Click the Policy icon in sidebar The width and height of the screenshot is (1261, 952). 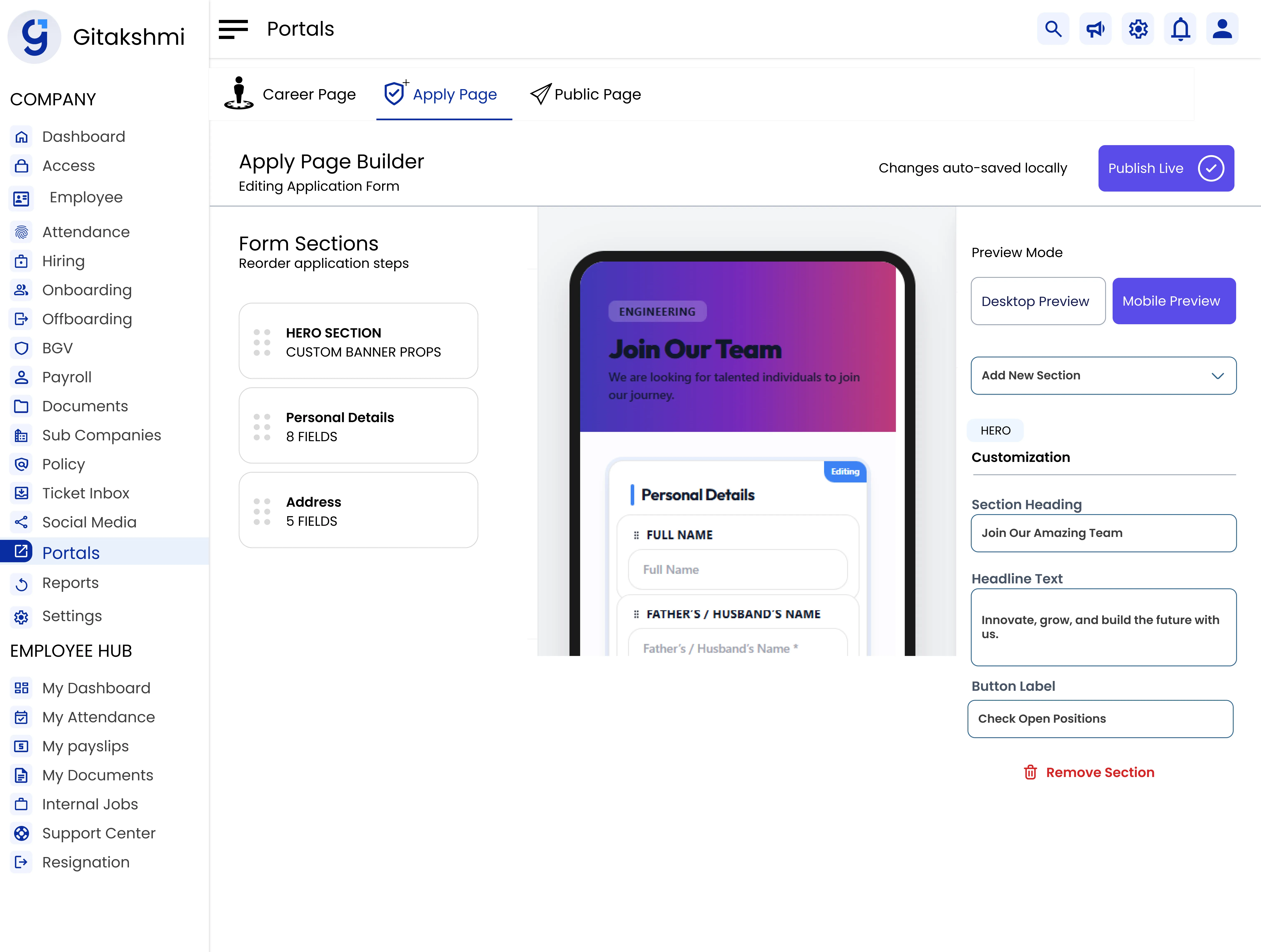pyautogui.click(x=21, y=465)
